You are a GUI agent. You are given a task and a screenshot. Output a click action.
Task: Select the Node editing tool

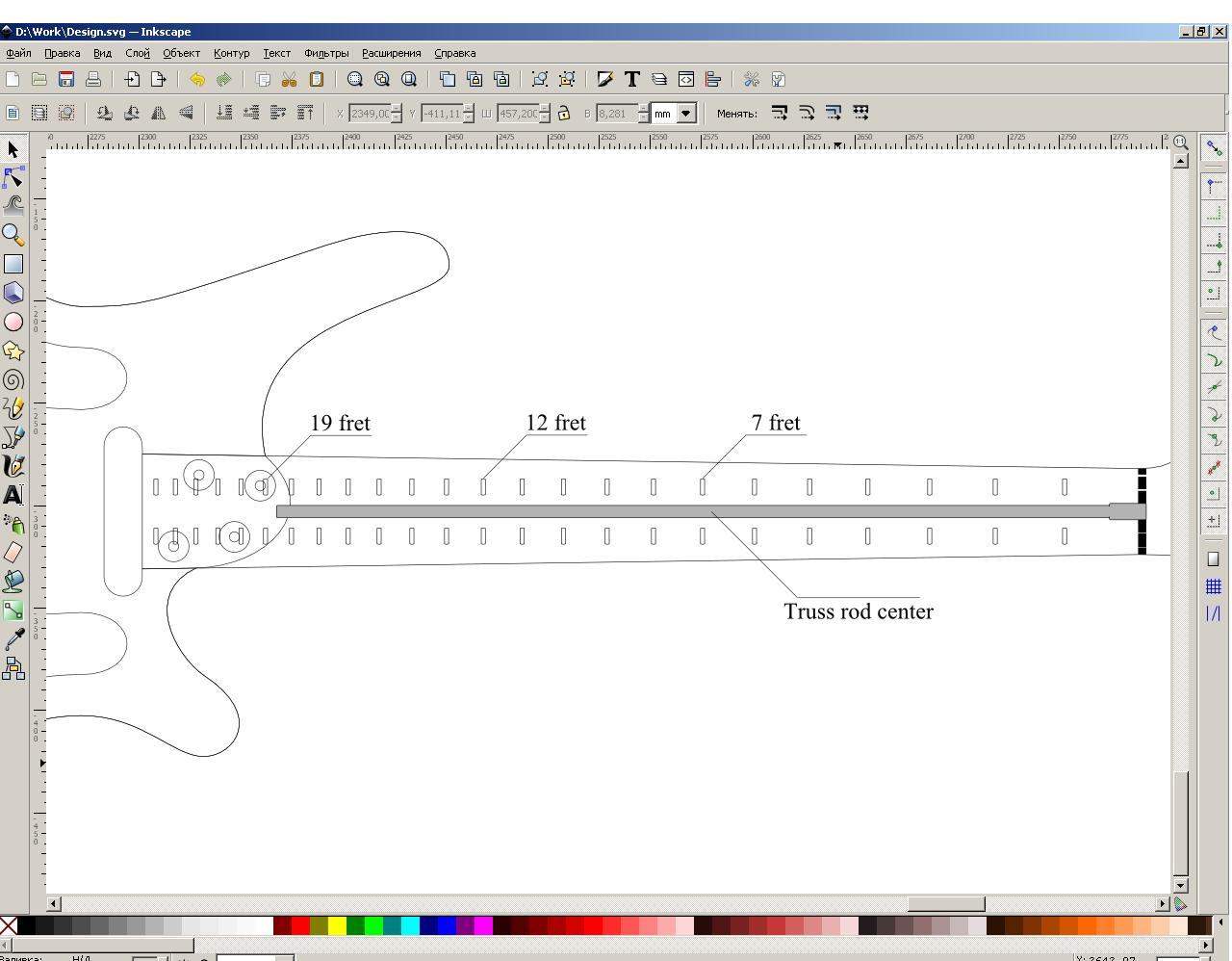(13, 178)
